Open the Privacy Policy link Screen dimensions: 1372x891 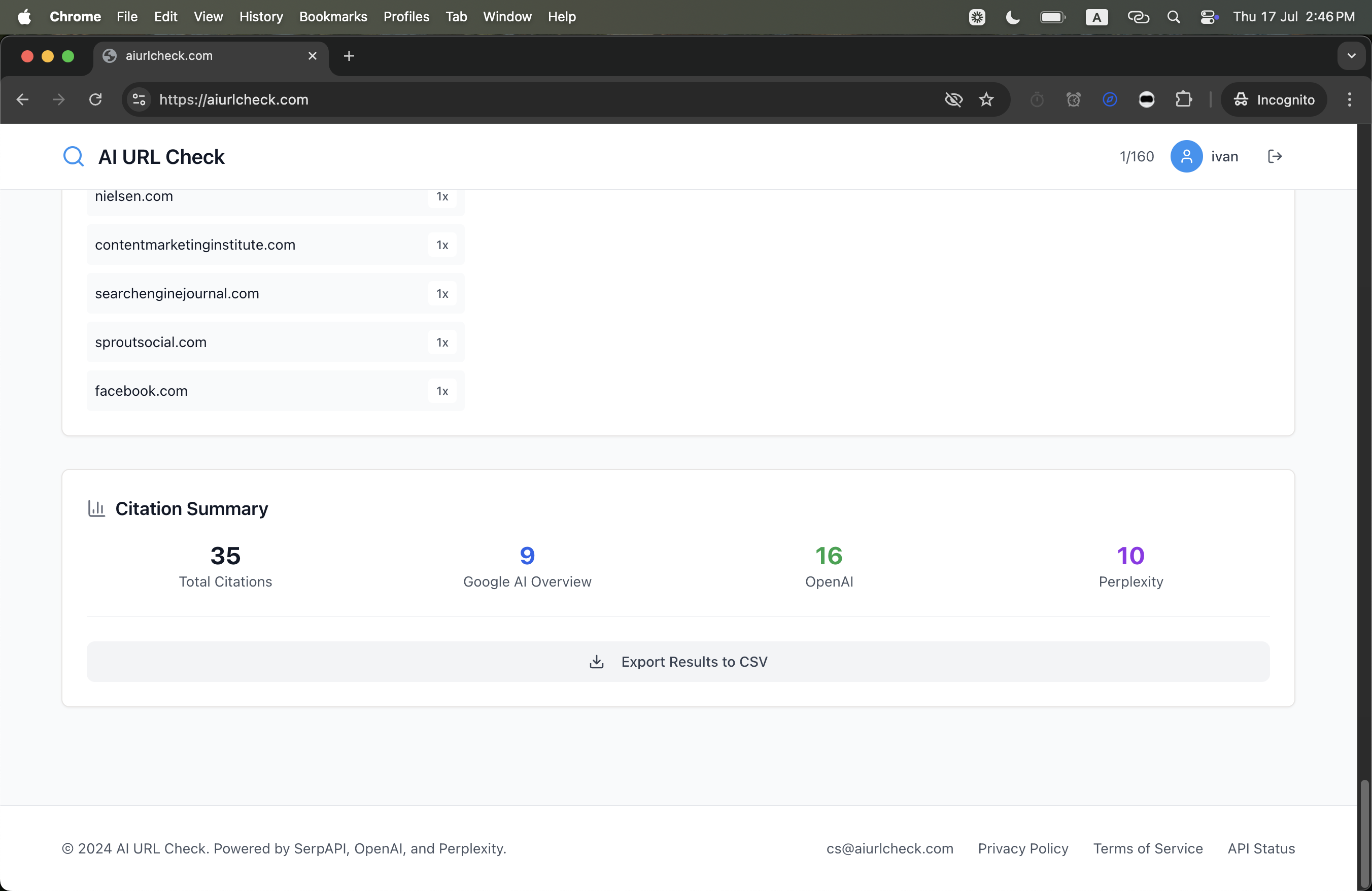[x=1023, y=848]
